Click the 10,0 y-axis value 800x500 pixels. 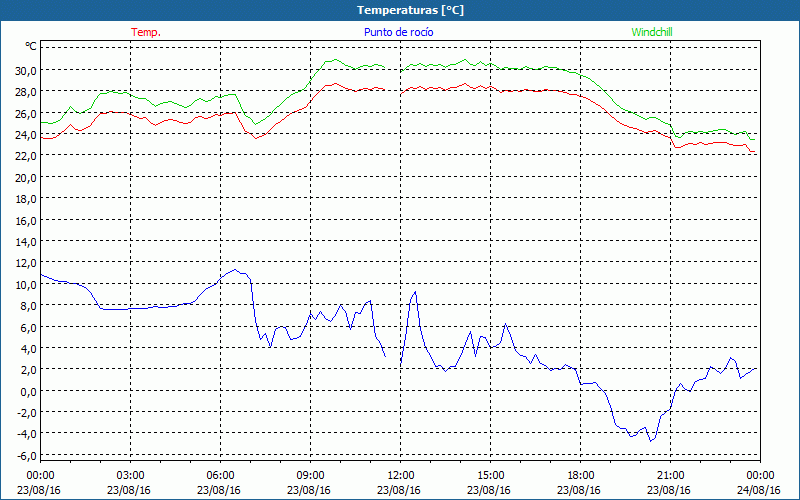pos(27,284)
